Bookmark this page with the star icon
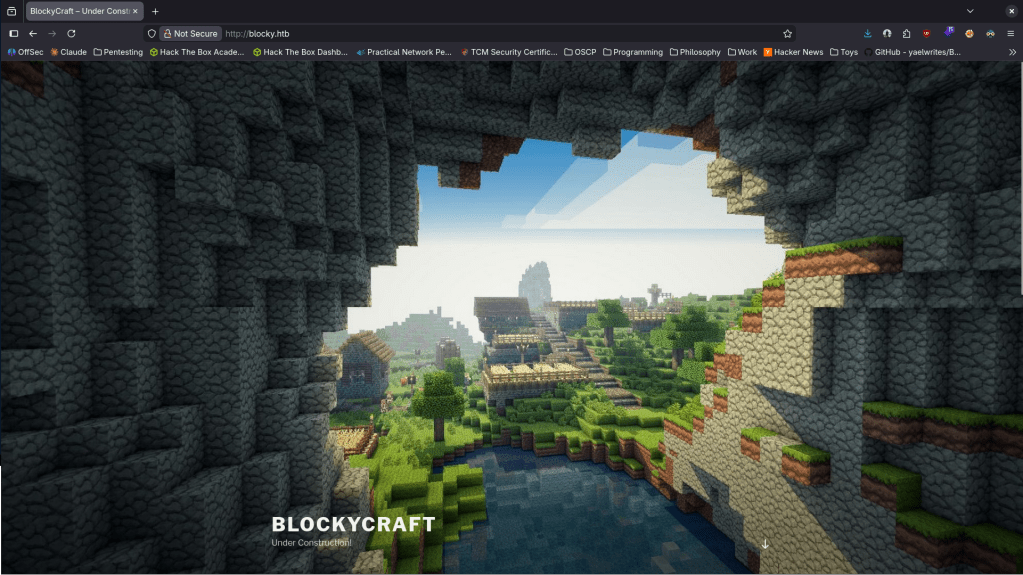1023x575 pixels. (x=787, y=33)
